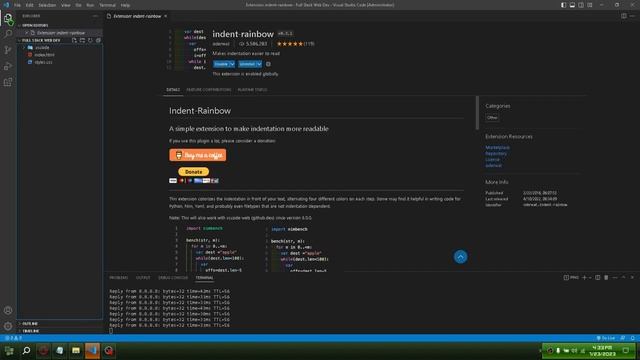The width and height of the screenshot is (640, 360).
Task: Refresh the explorer file tree
Action: coord(90,40)
